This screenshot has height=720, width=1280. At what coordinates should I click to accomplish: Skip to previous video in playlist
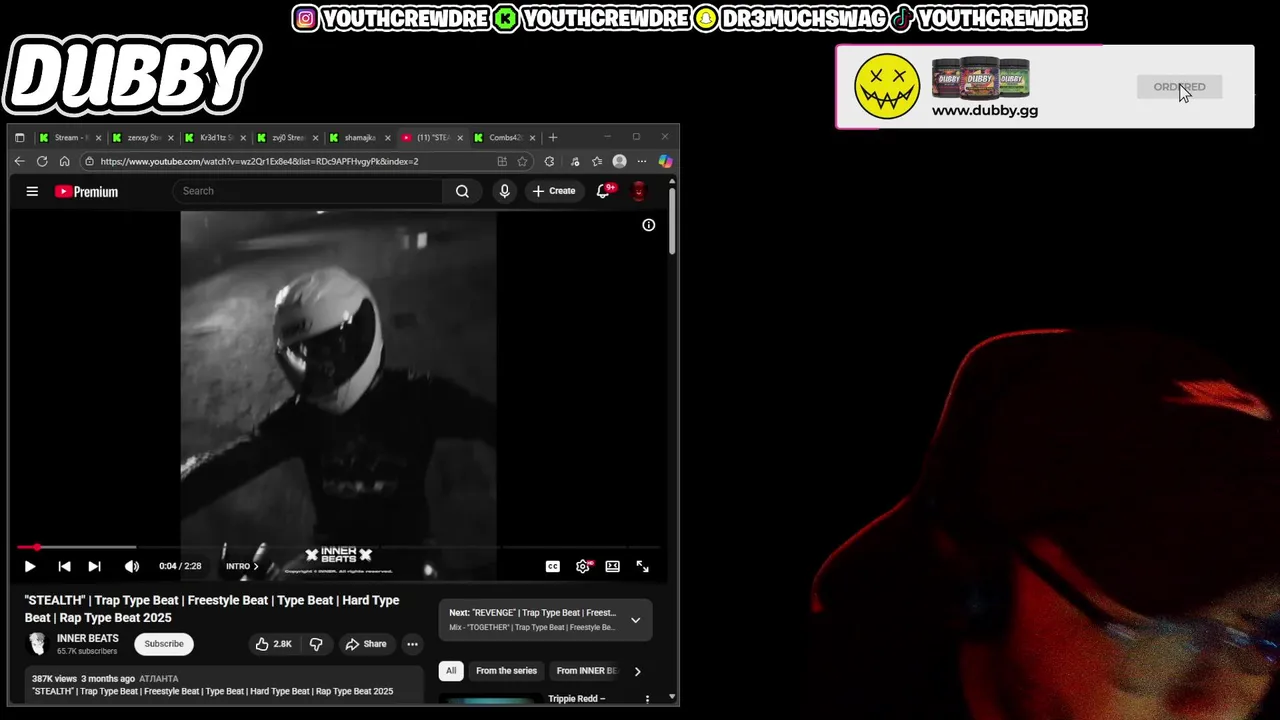click(x=64, y=566)
